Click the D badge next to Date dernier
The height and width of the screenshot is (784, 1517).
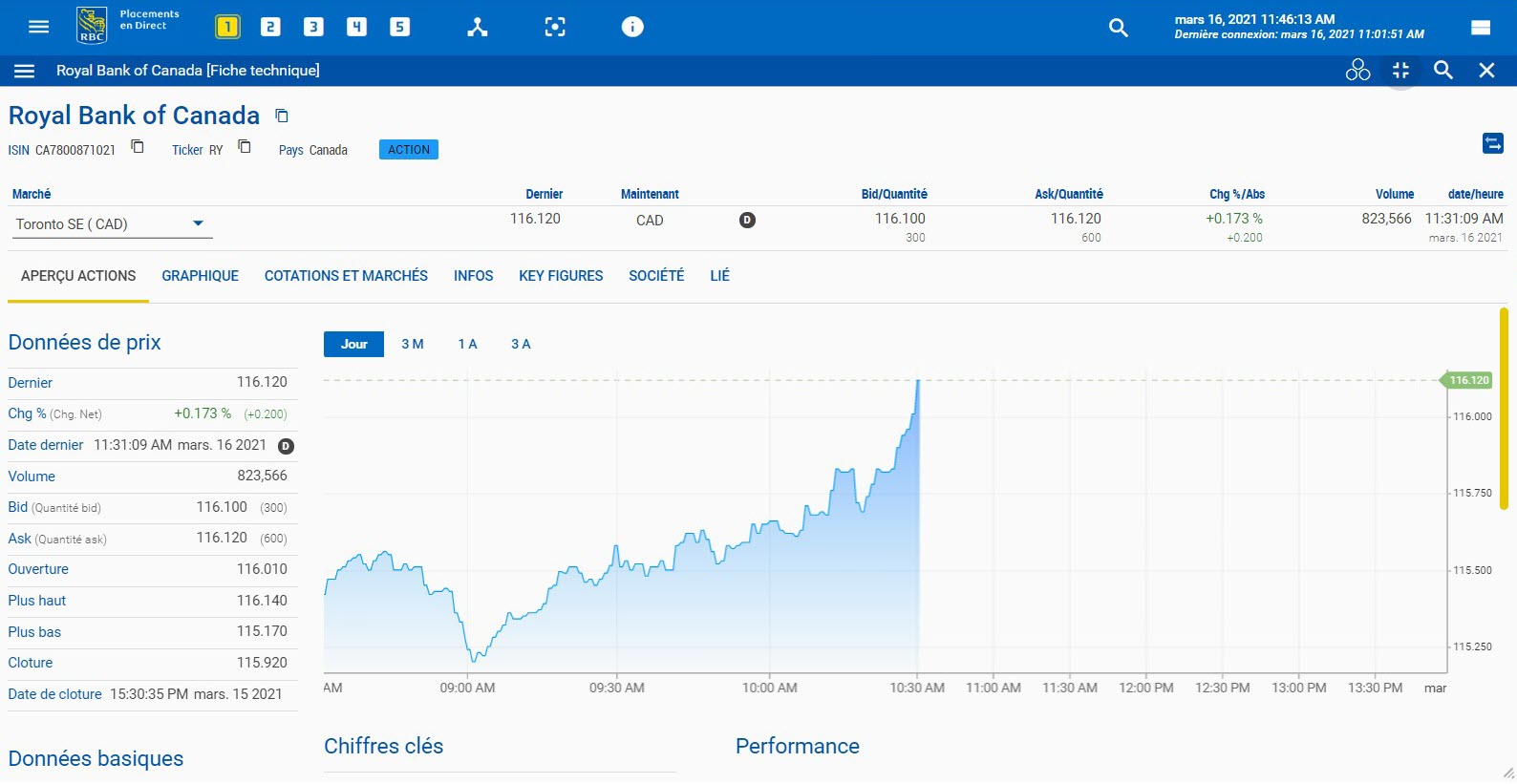pyautogui.click(x=286, y=446)
